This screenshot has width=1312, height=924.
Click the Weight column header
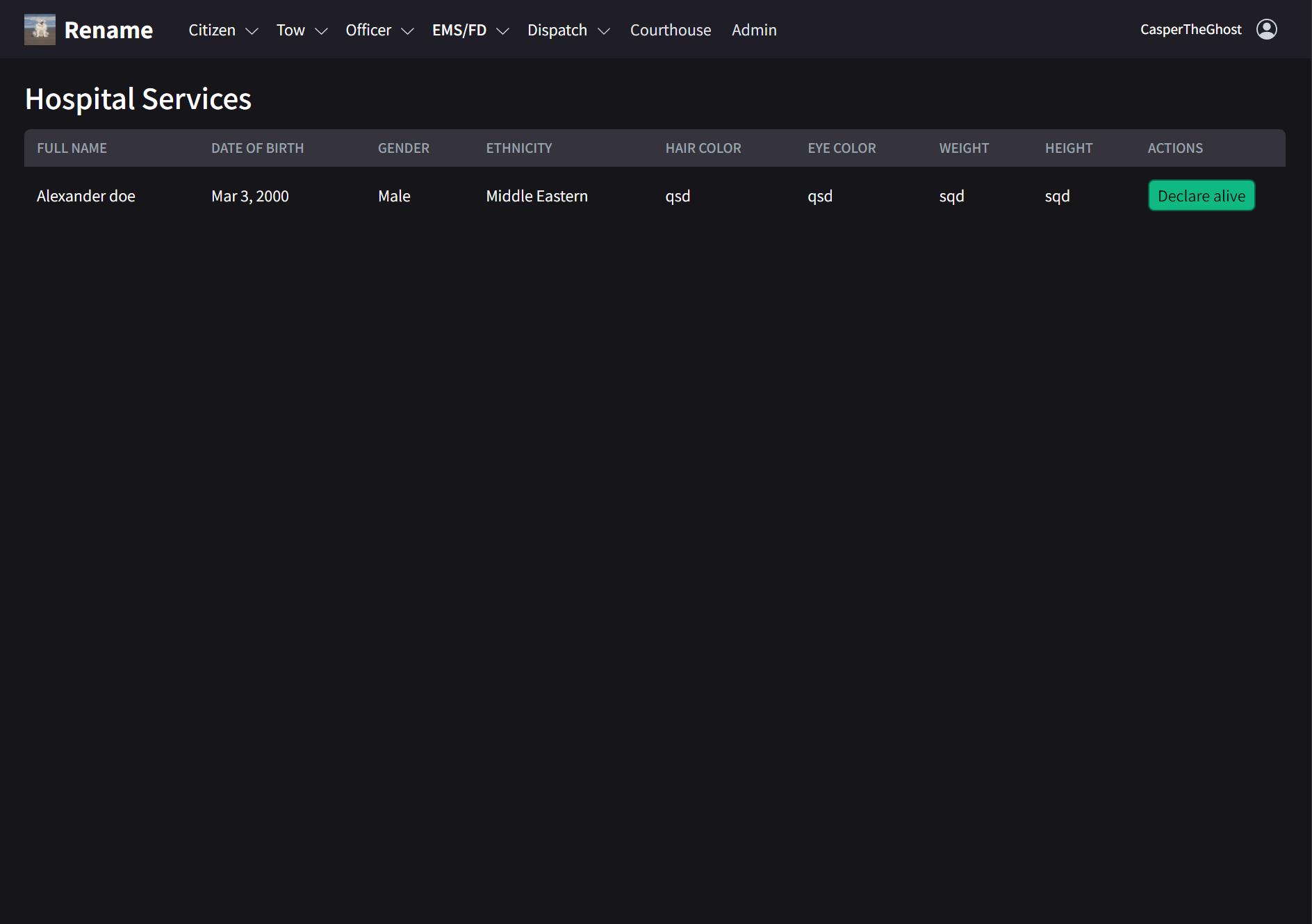963,148
